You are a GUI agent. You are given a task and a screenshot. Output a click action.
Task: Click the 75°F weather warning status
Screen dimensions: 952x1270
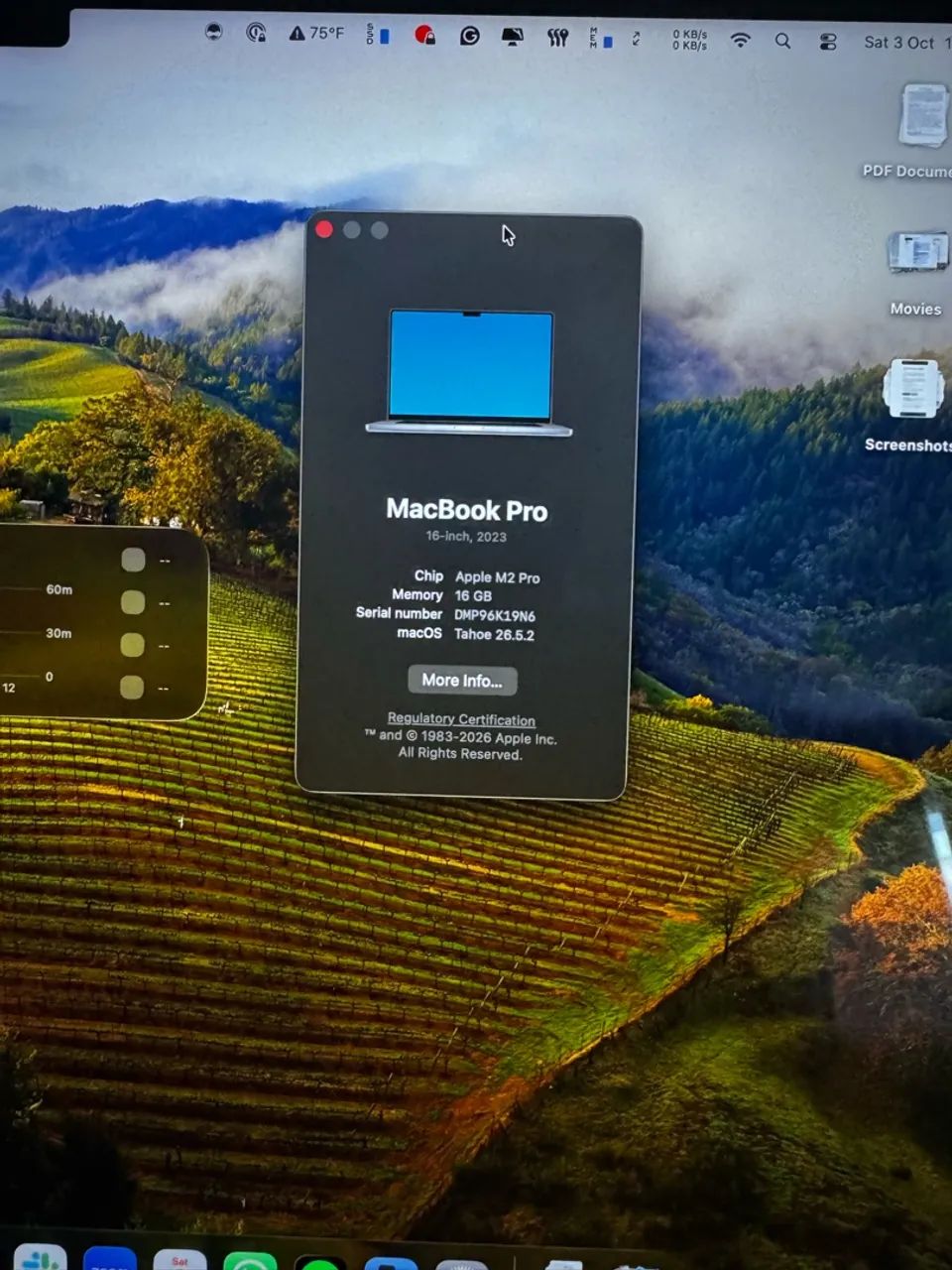coord(316,34)
